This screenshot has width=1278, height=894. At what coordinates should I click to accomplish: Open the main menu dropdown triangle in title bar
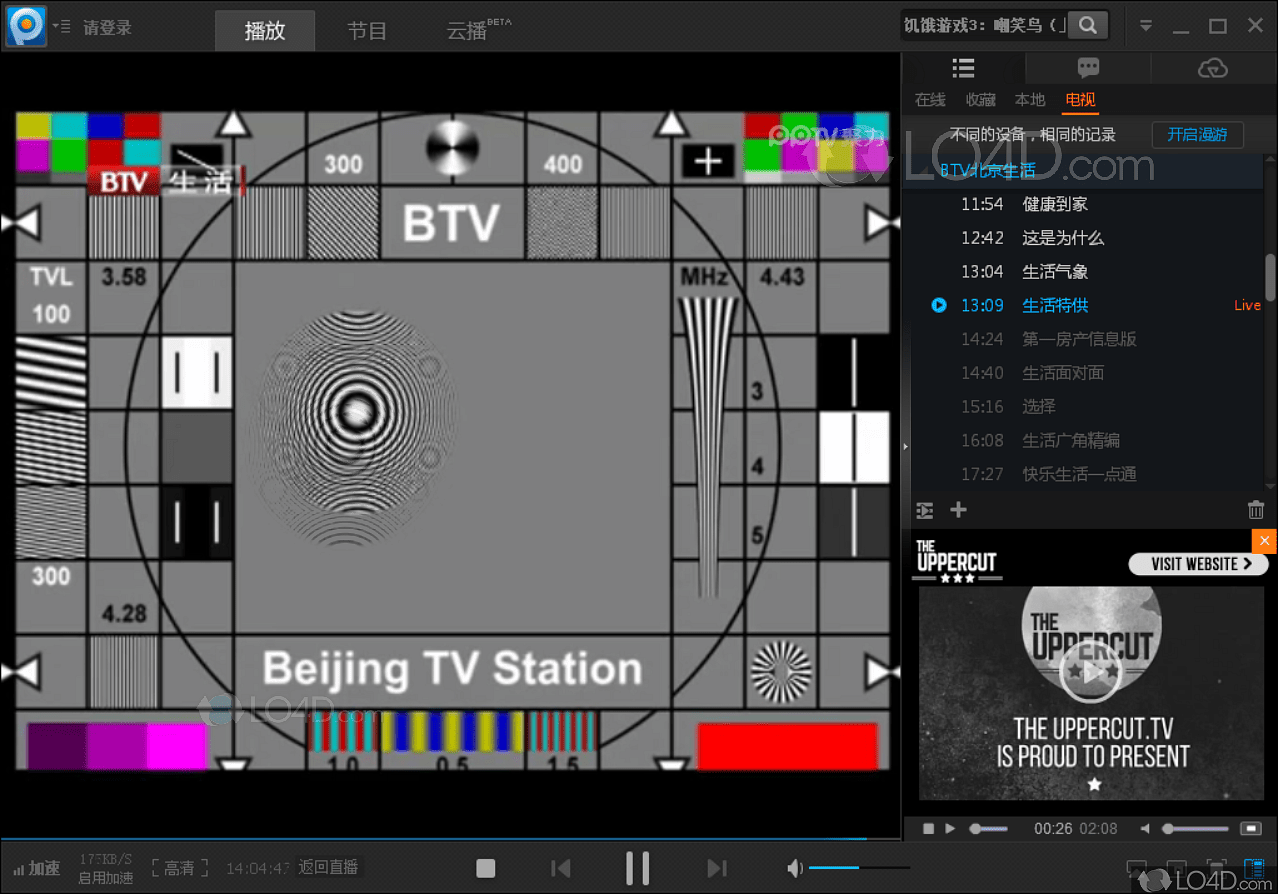[1146, 27]
